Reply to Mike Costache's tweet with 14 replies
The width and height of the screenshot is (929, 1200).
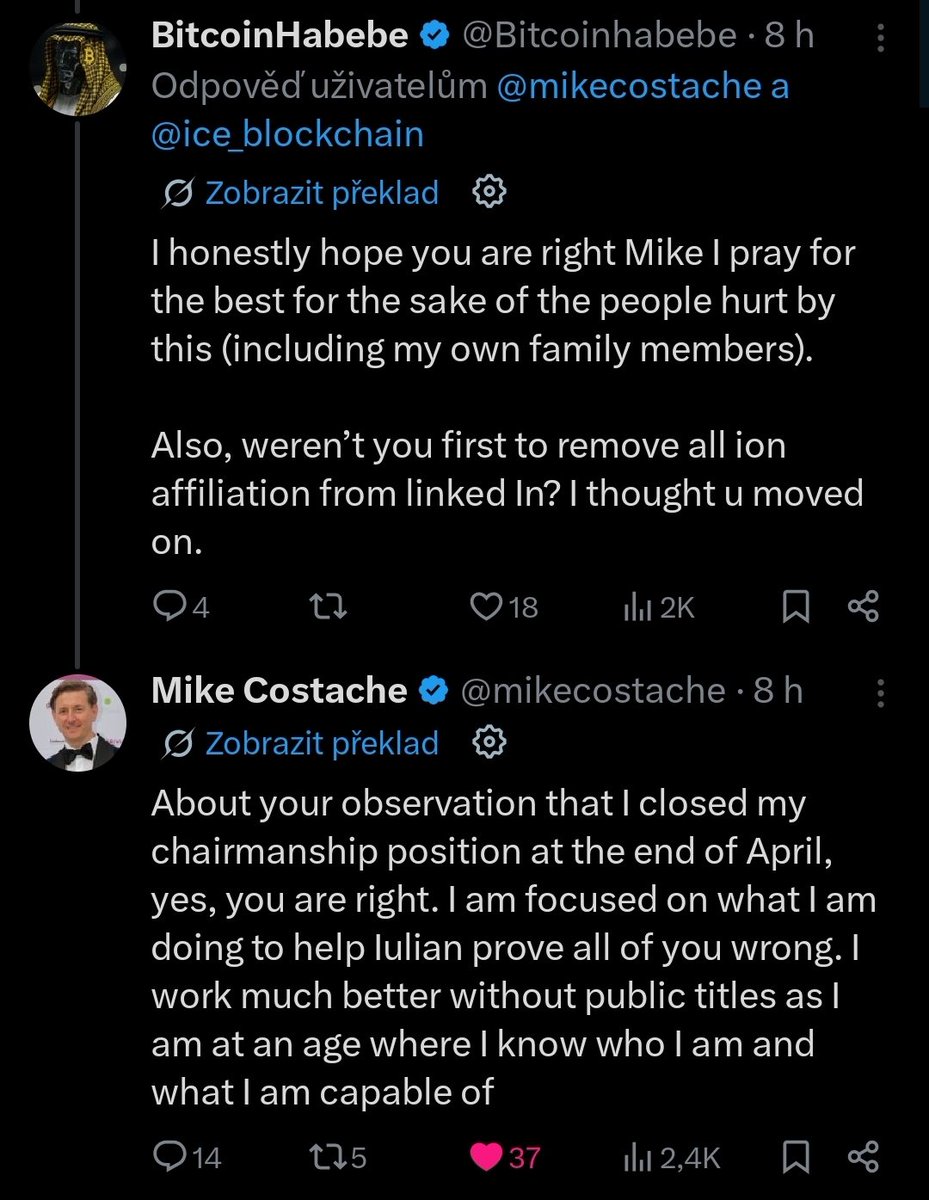pyautogui.click(x=186, y=1158)
